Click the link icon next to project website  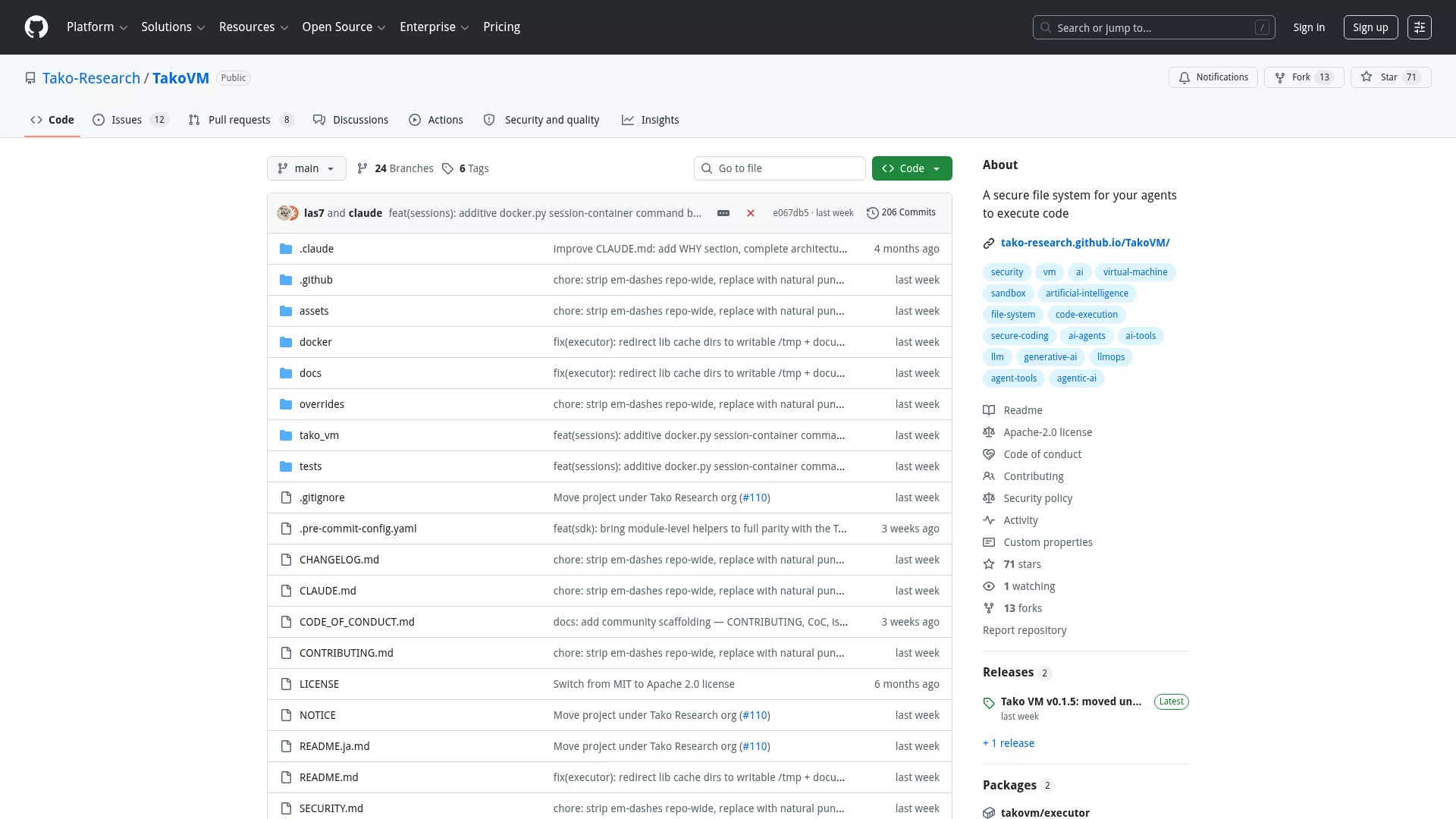coord(989,243)
